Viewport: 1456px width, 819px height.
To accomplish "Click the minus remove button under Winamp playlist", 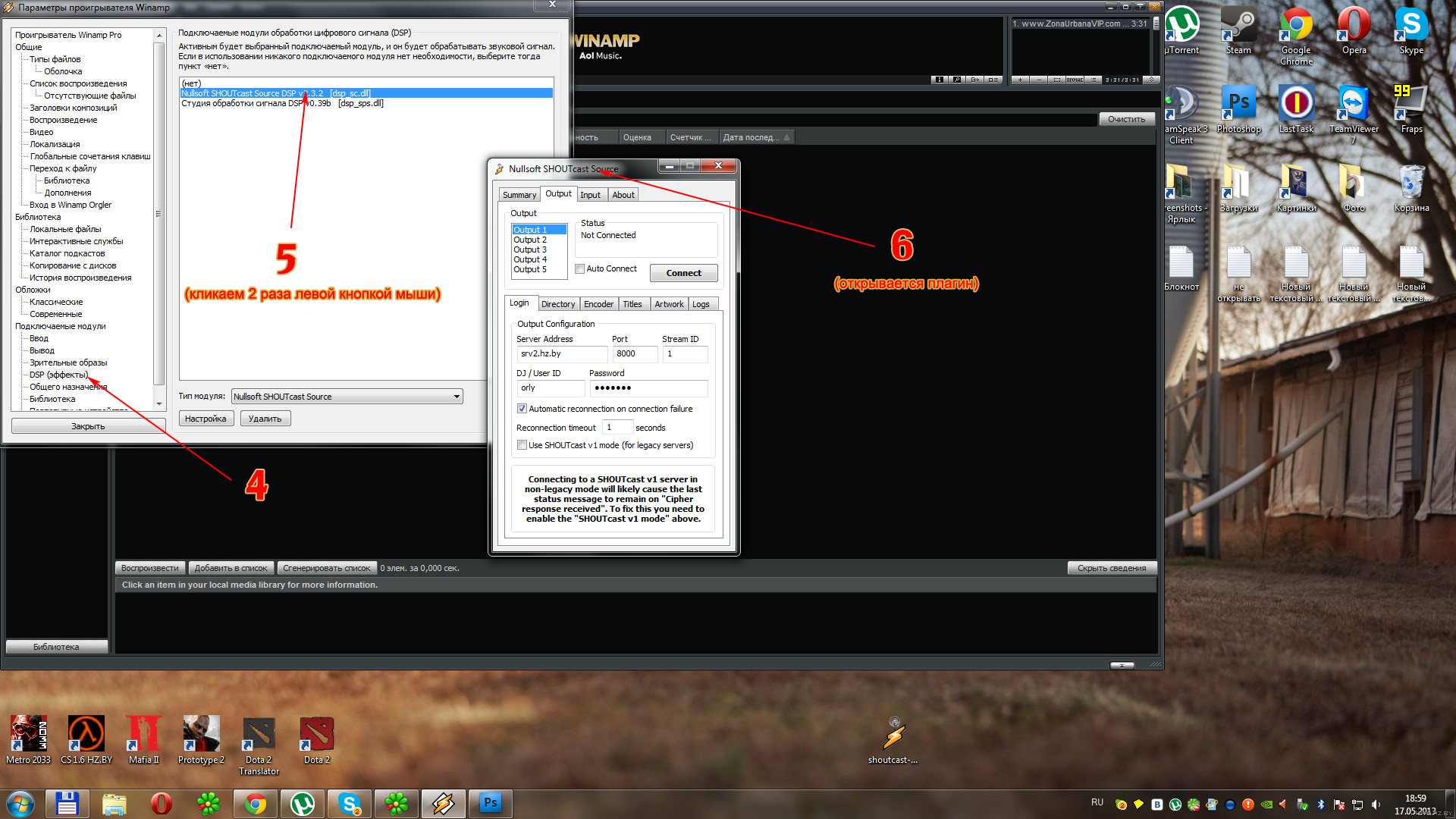I will click(1039, 80).
